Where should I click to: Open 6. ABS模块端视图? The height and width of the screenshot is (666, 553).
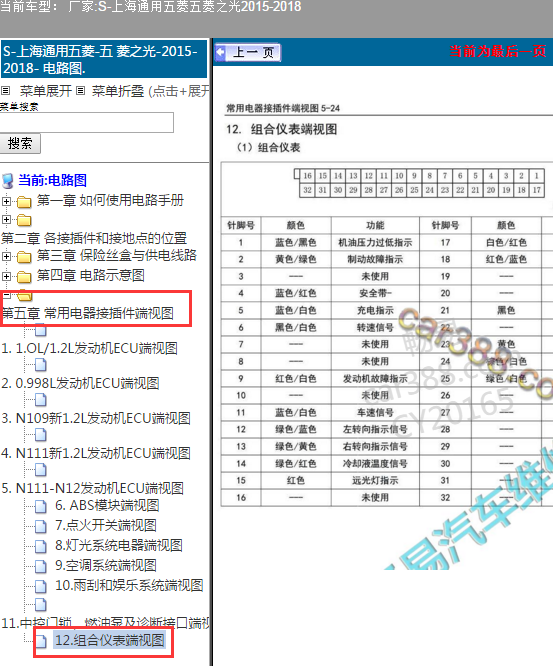tap(107, 505)
